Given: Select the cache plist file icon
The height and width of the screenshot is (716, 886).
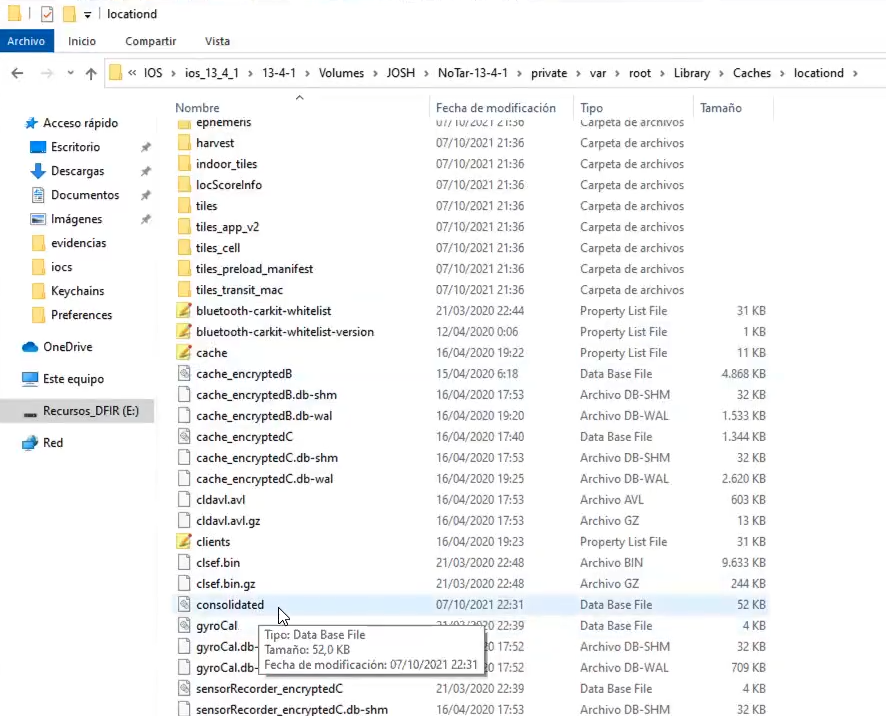Looking at the screenshot, I should [x=184, y=353].
